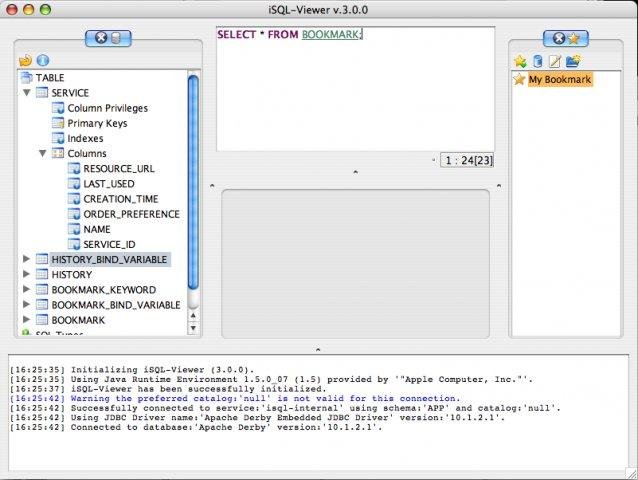The height and width of the screenshot is (480, 638).
Task: Click database icon in schema panel header
Action: (116, 38)
